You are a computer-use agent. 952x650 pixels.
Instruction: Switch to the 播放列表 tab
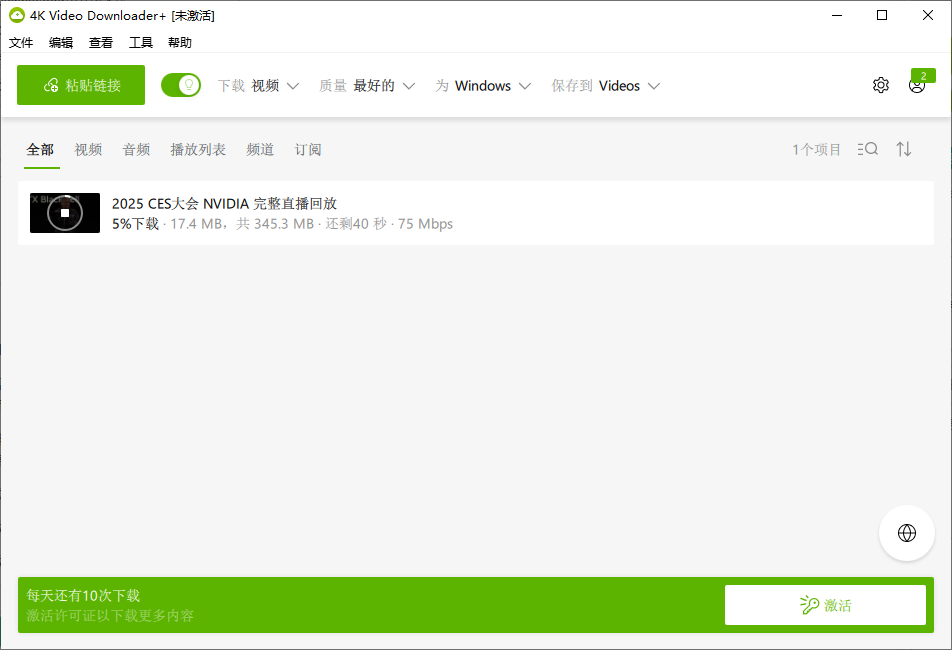[x=198, y=149]
